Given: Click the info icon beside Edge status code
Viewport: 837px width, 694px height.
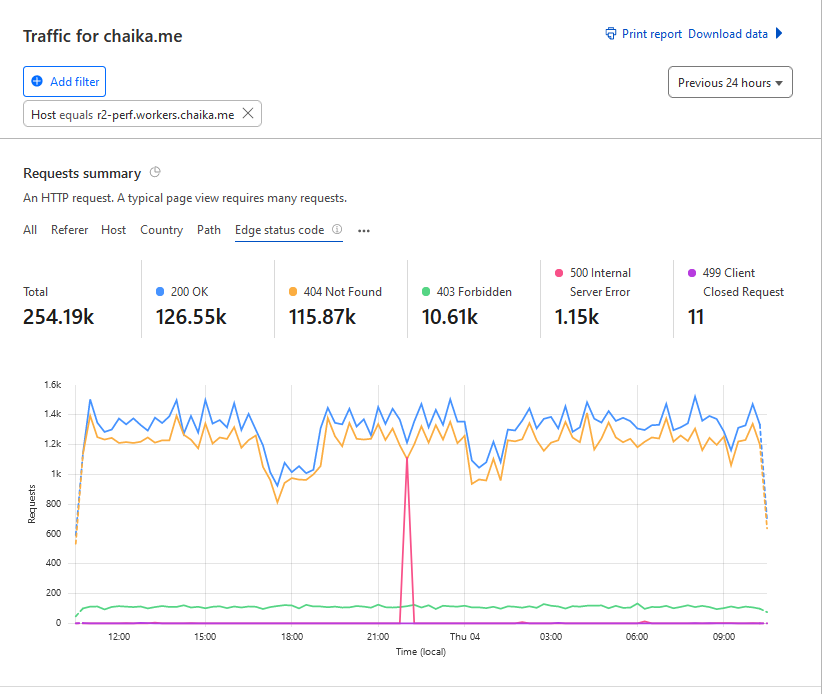Looking at the screenshot, I should [337, 230].
